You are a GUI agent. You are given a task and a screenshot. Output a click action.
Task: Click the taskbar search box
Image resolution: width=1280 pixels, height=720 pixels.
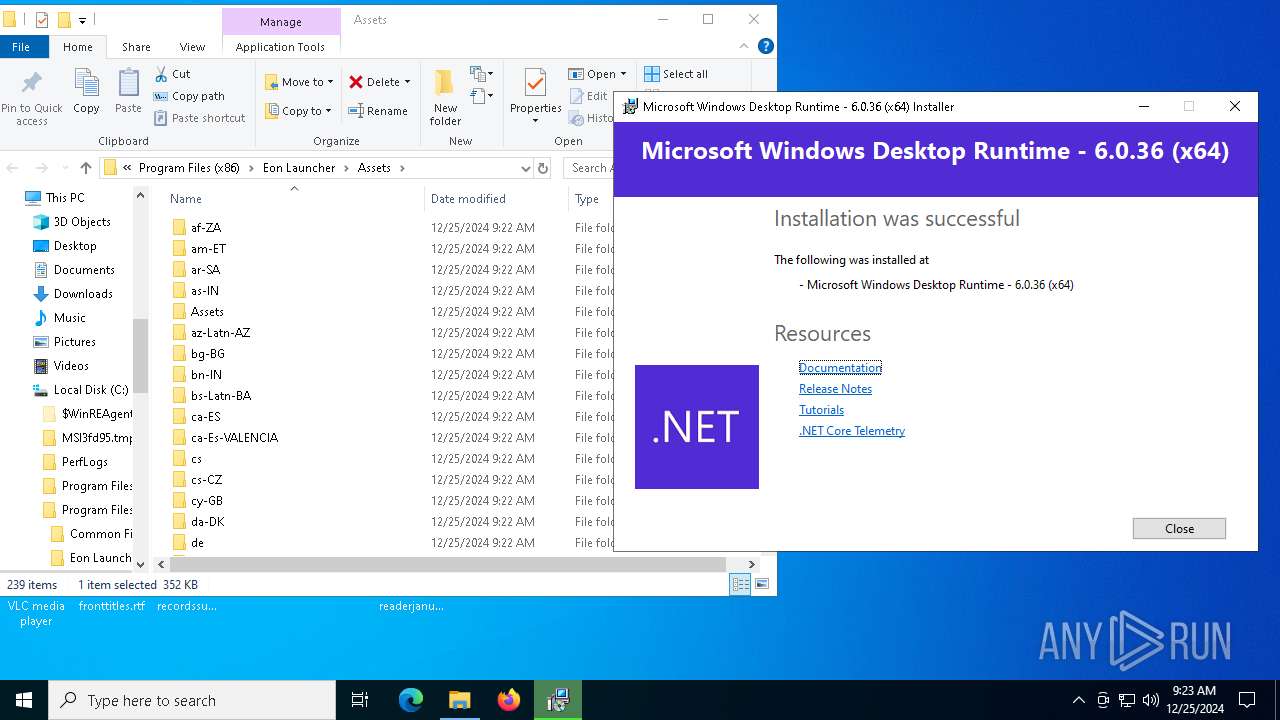coord(192,700)
